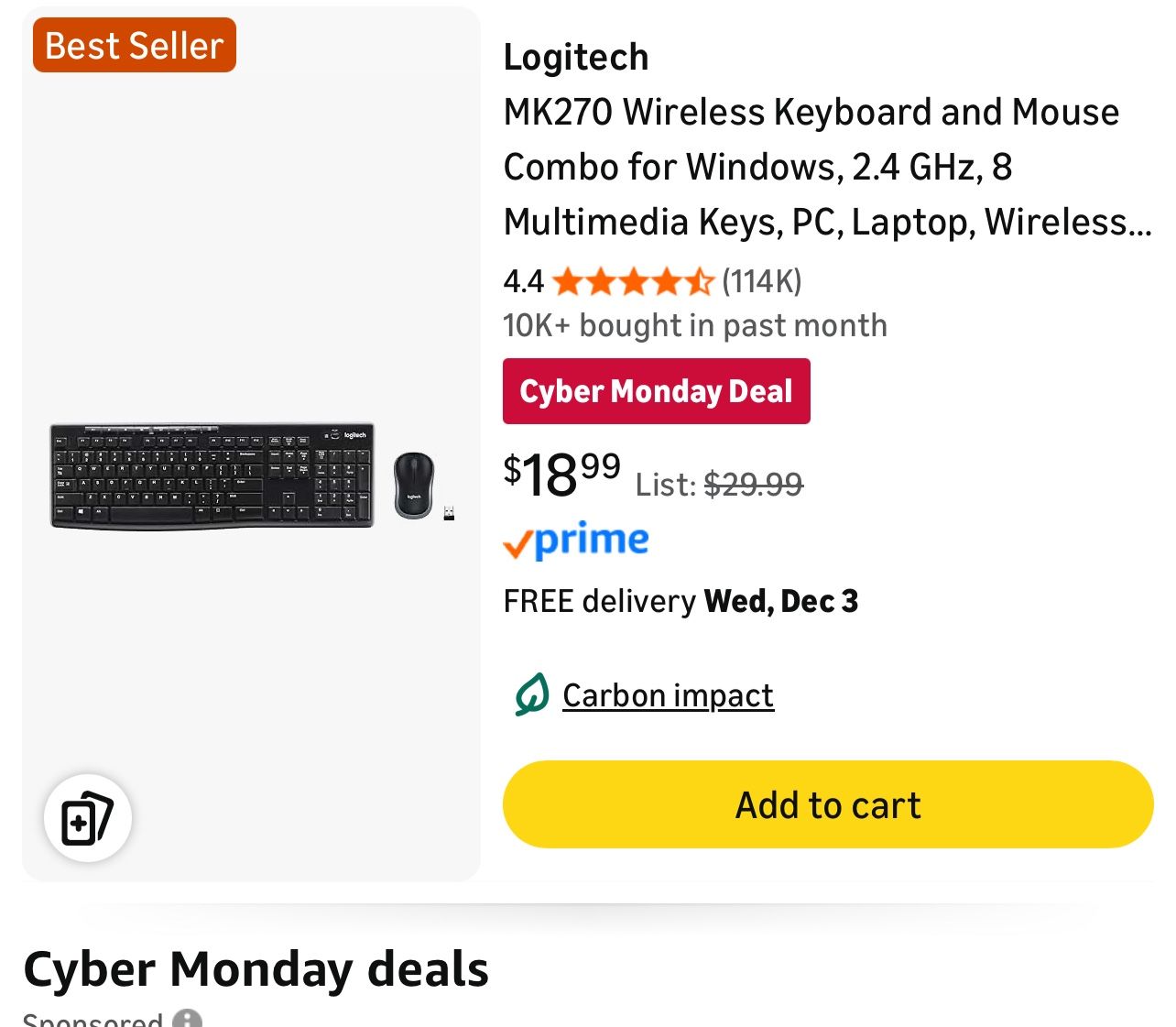This screenshot has width=1176, height=1027.
Task: Click the Prime logo
Action: [x=576, y=541]
